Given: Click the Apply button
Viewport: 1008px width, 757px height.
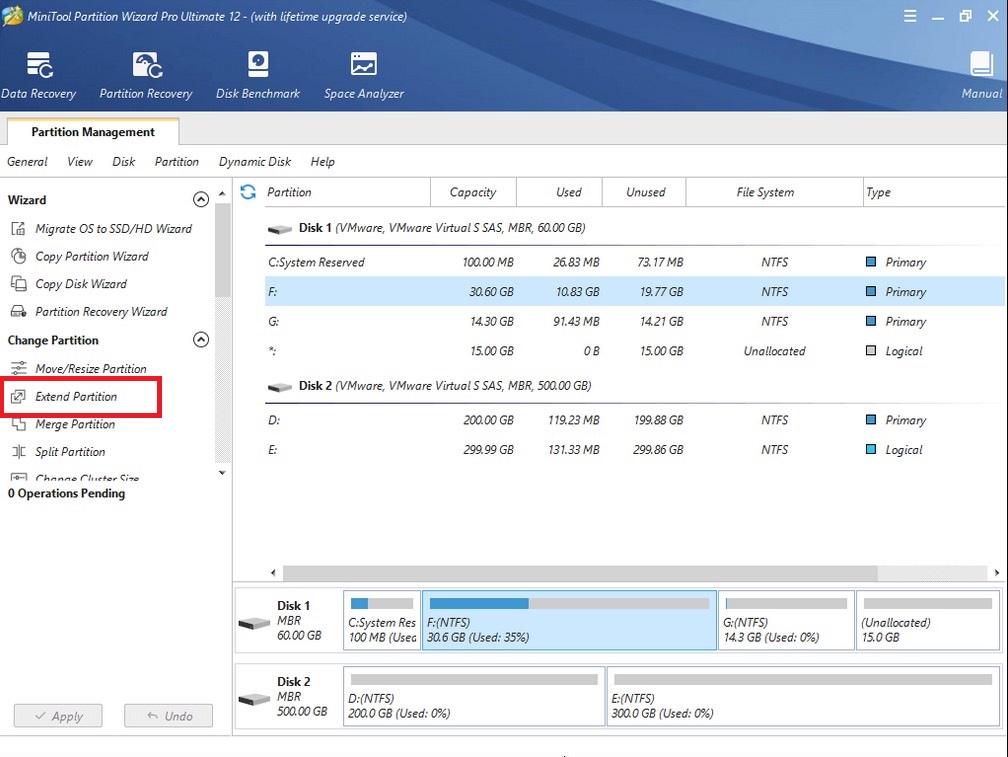Looking at the screenshot, I should (x=58, y=716).
